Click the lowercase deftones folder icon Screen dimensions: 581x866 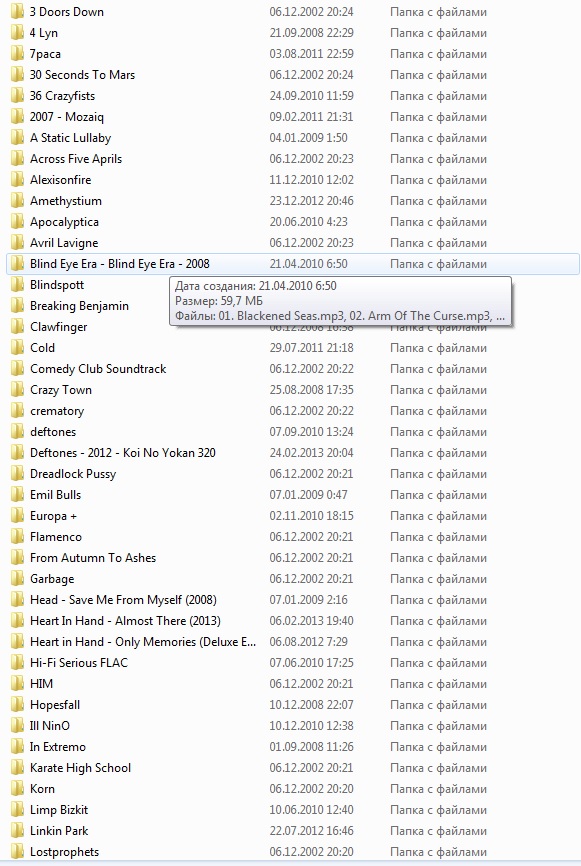[x=18, y=431]
